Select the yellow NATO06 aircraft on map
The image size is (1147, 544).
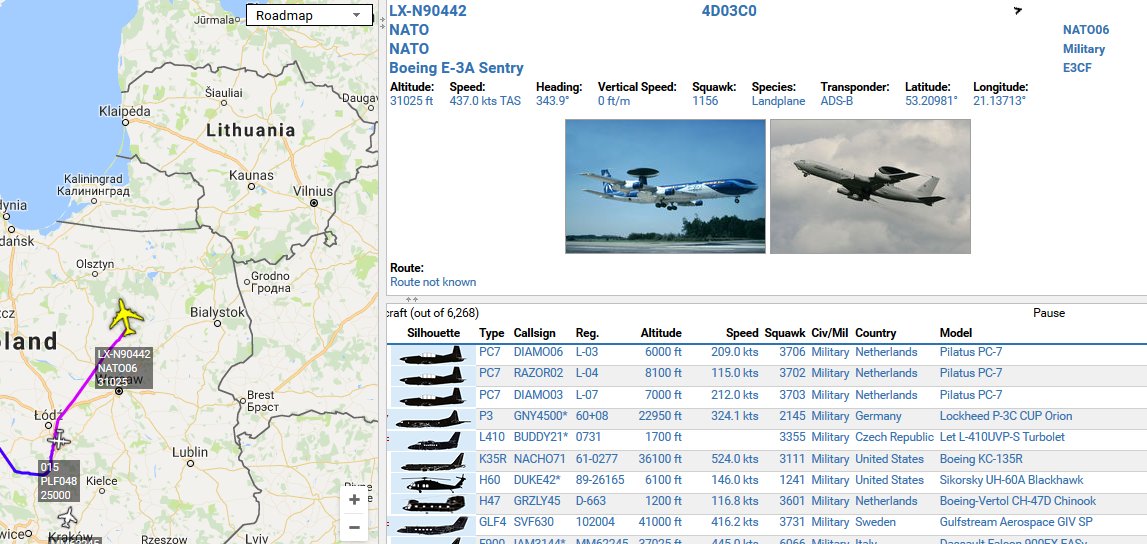(x=127, y=317)
